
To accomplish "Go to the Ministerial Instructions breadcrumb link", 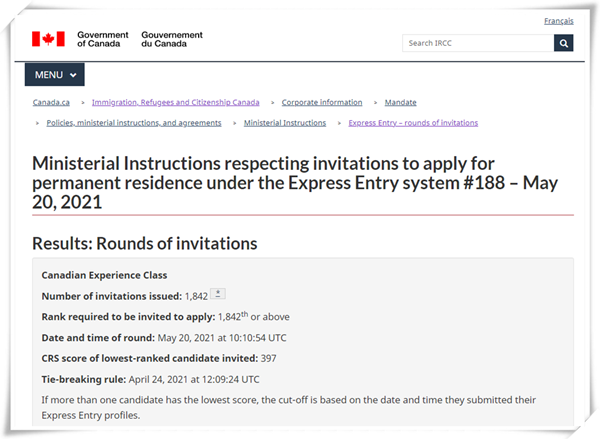I will coord(285,123).
